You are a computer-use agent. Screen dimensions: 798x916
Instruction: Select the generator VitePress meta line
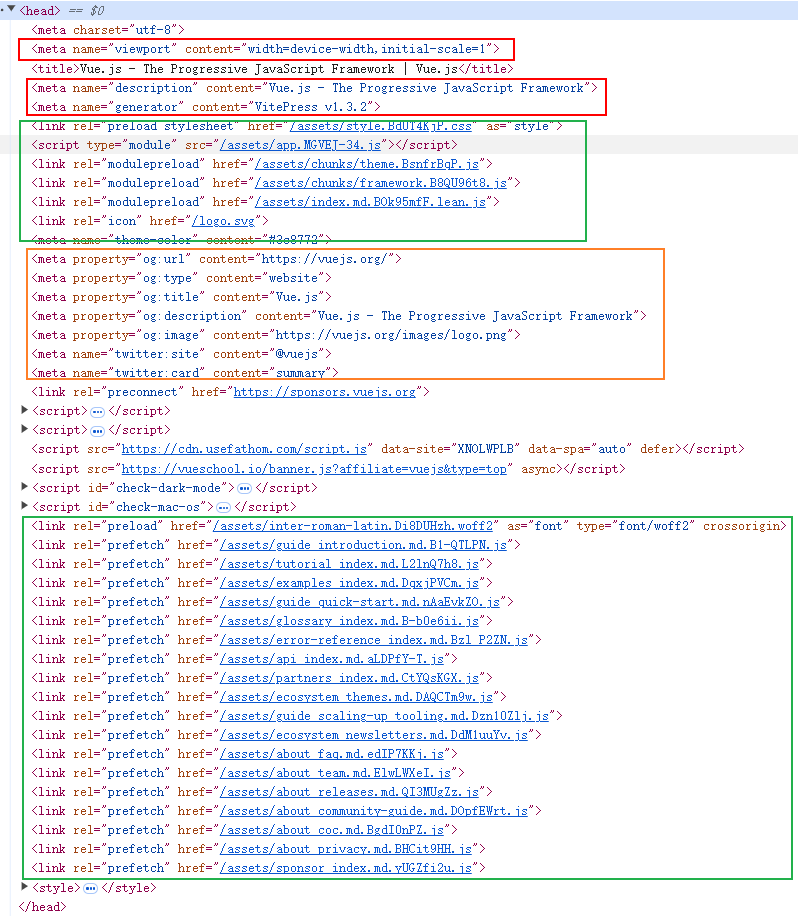206,107
